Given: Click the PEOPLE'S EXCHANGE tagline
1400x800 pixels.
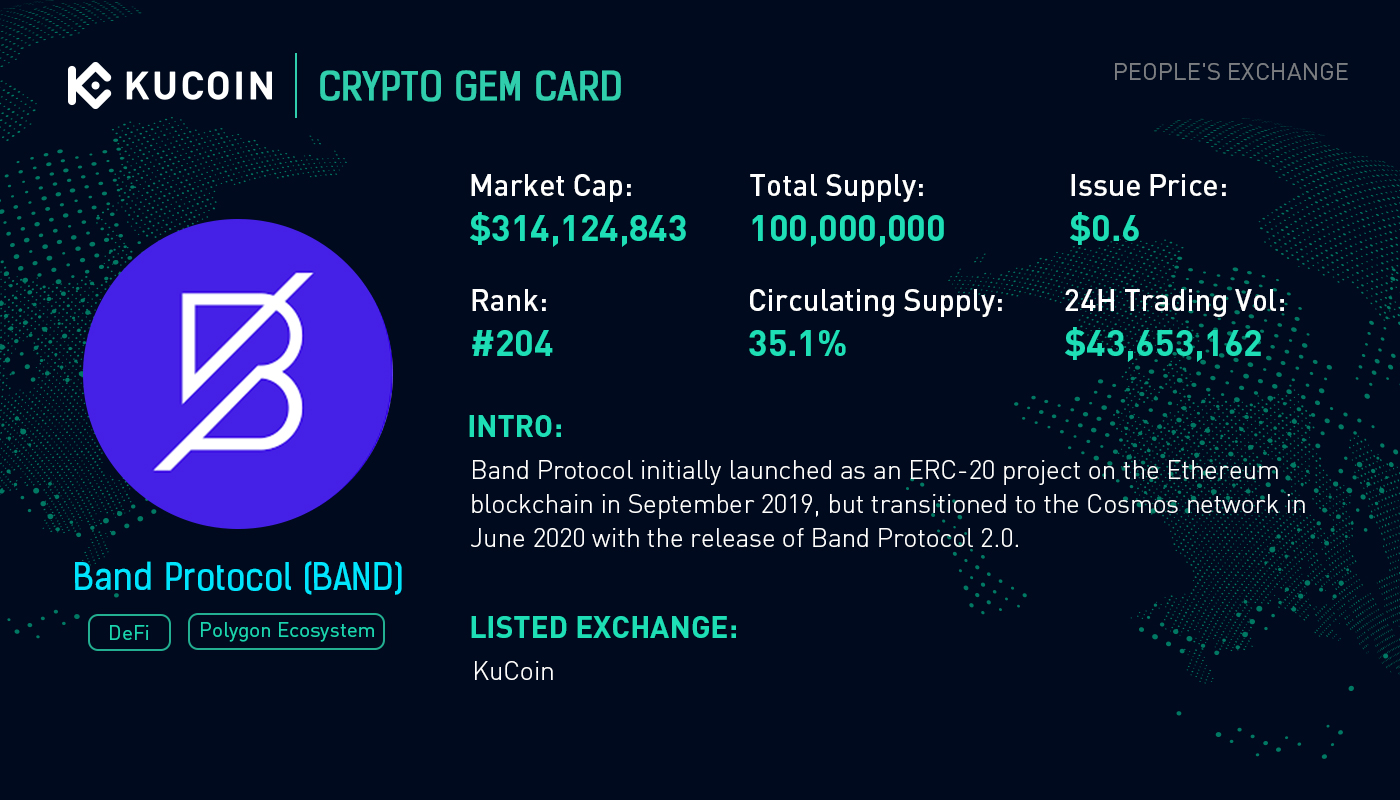Looking at the screenshot, I should (1231, 72).
